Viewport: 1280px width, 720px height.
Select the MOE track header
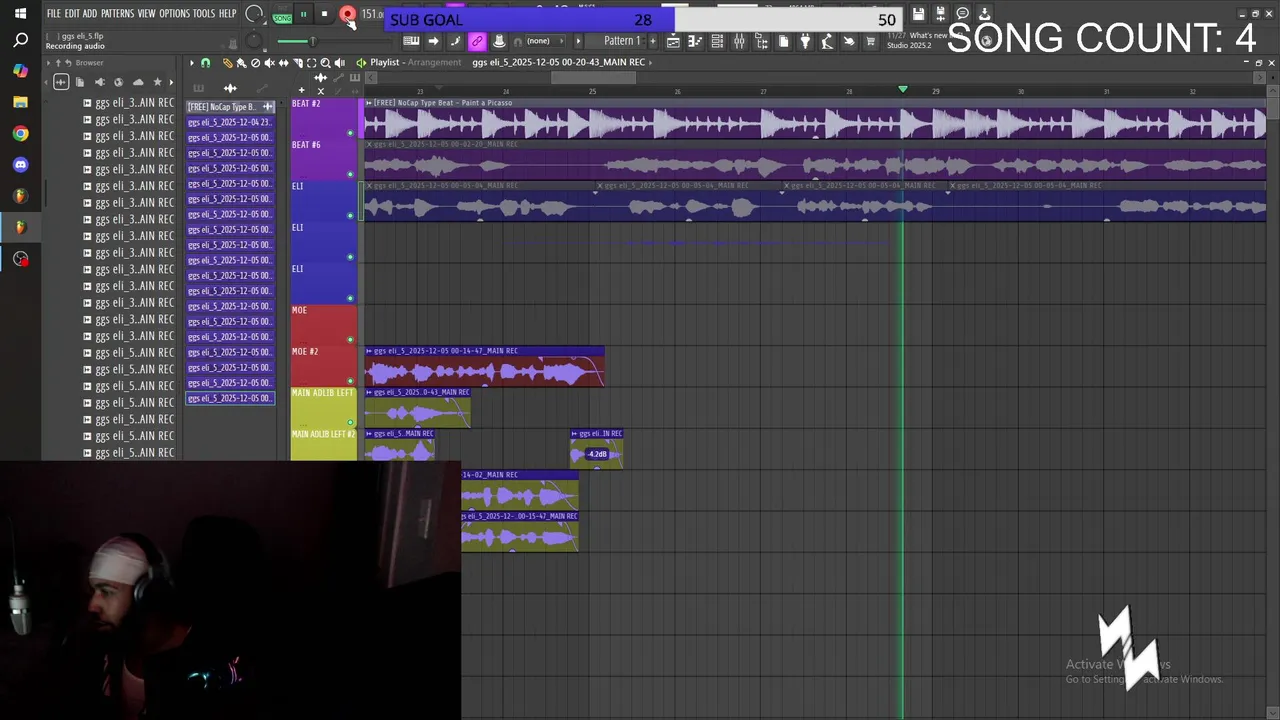tap(324, 324)
